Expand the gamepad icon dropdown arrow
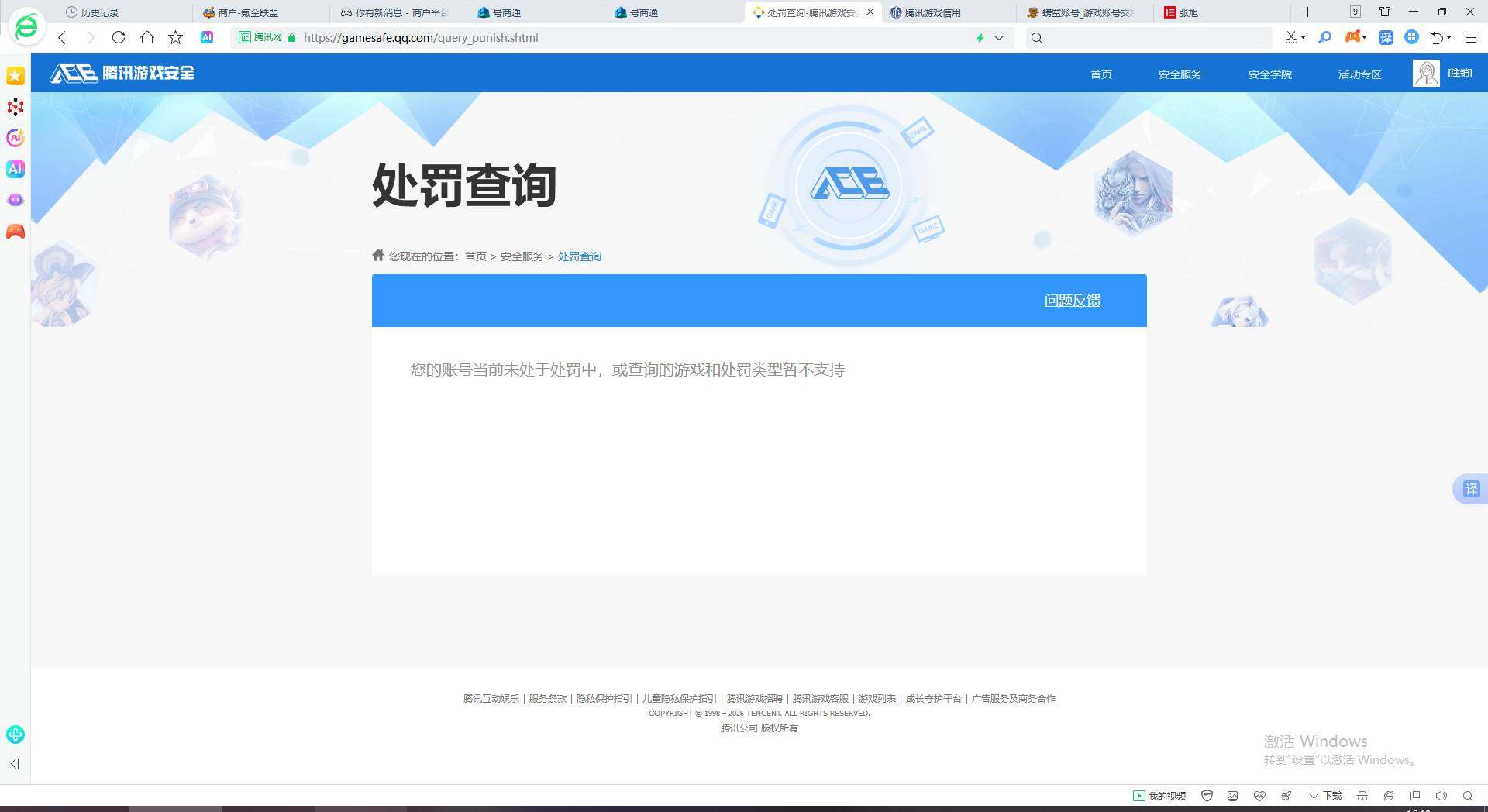The width and height of the screenshot is (1488, 812). [1365, 37]
